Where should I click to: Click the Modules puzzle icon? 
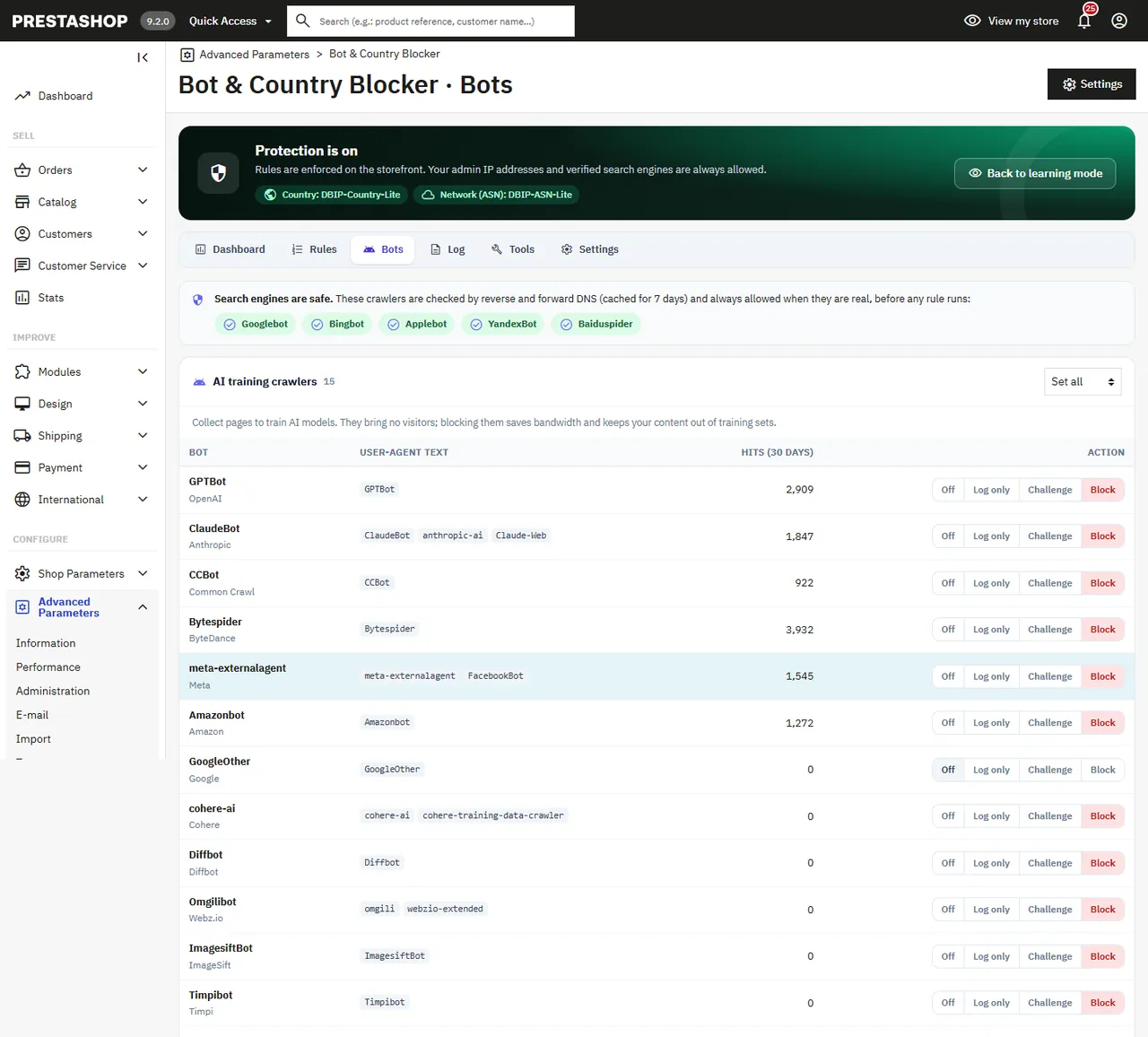click(x=22, y=371)
